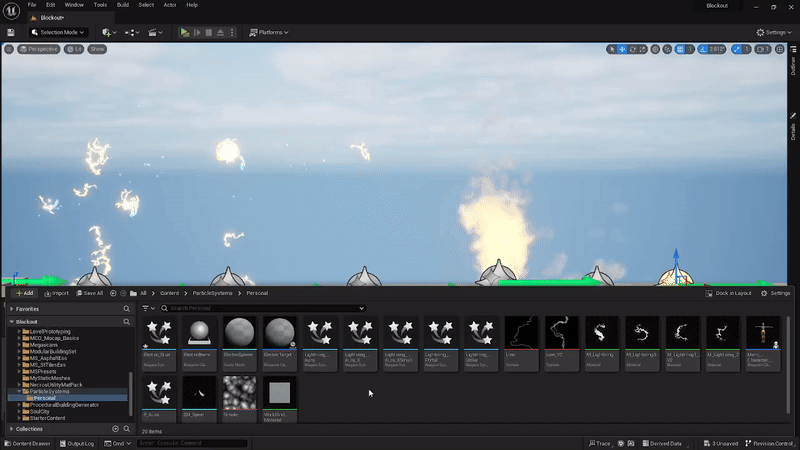Expand the Platforms dropdown
Viewport: 800px width, 450px height.
click(268, 32)
